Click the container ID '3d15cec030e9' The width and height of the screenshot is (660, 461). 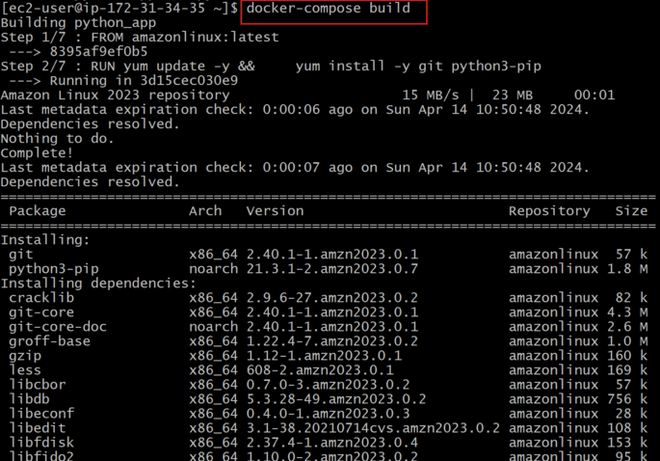pyautogui.click(x=189, y=80)
